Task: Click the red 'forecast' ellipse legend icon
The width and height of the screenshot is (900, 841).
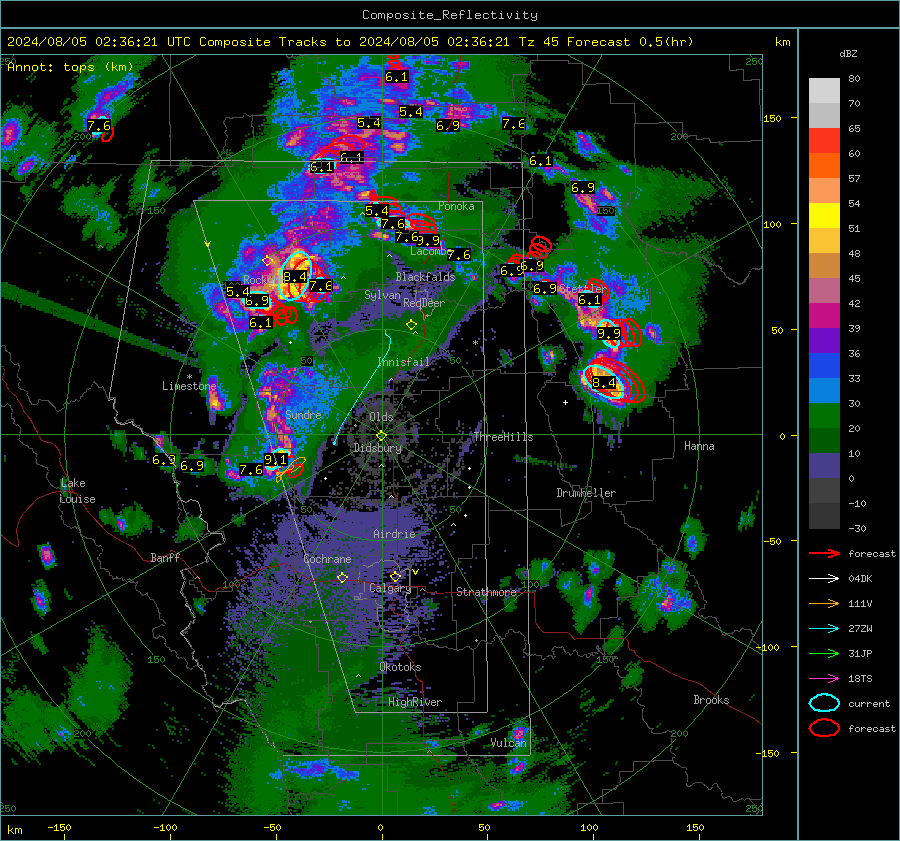Action: coord(824,728)
